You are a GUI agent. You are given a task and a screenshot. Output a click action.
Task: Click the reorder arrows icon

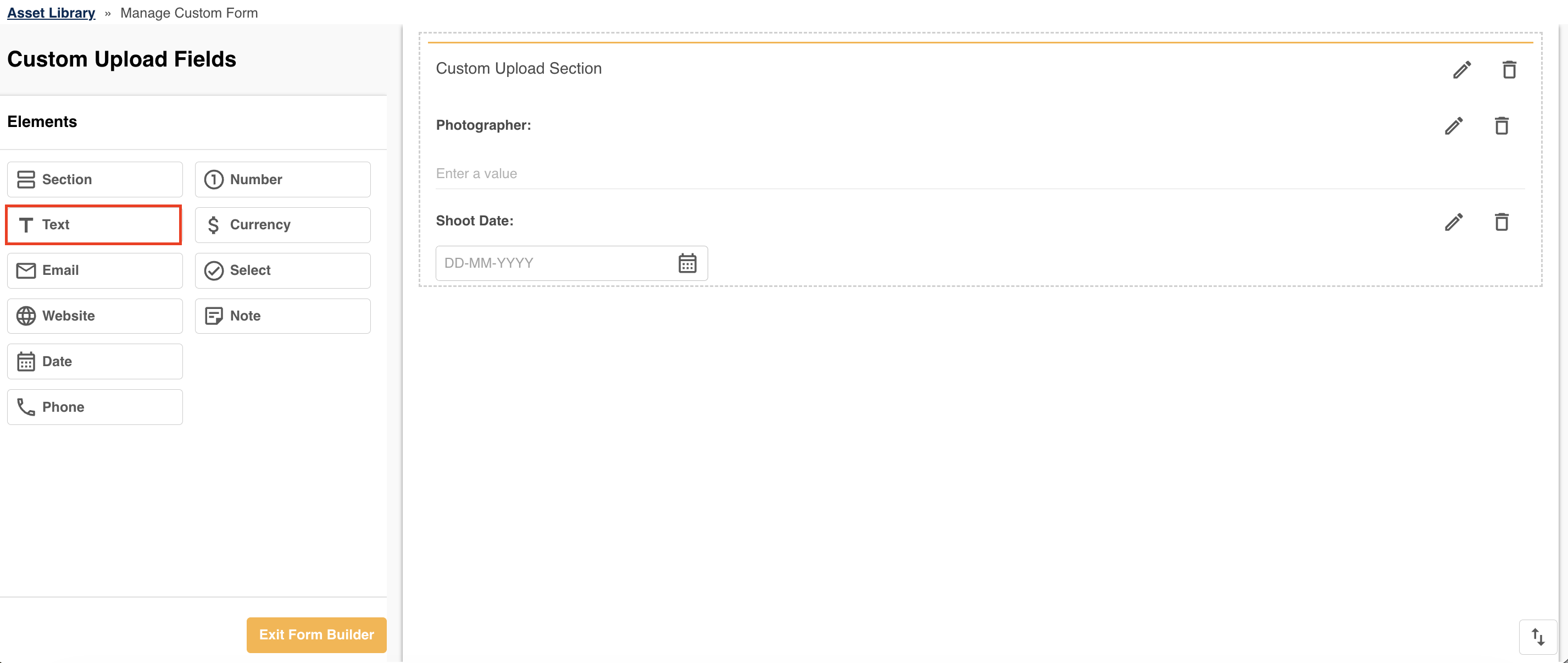pos(1538,637)
